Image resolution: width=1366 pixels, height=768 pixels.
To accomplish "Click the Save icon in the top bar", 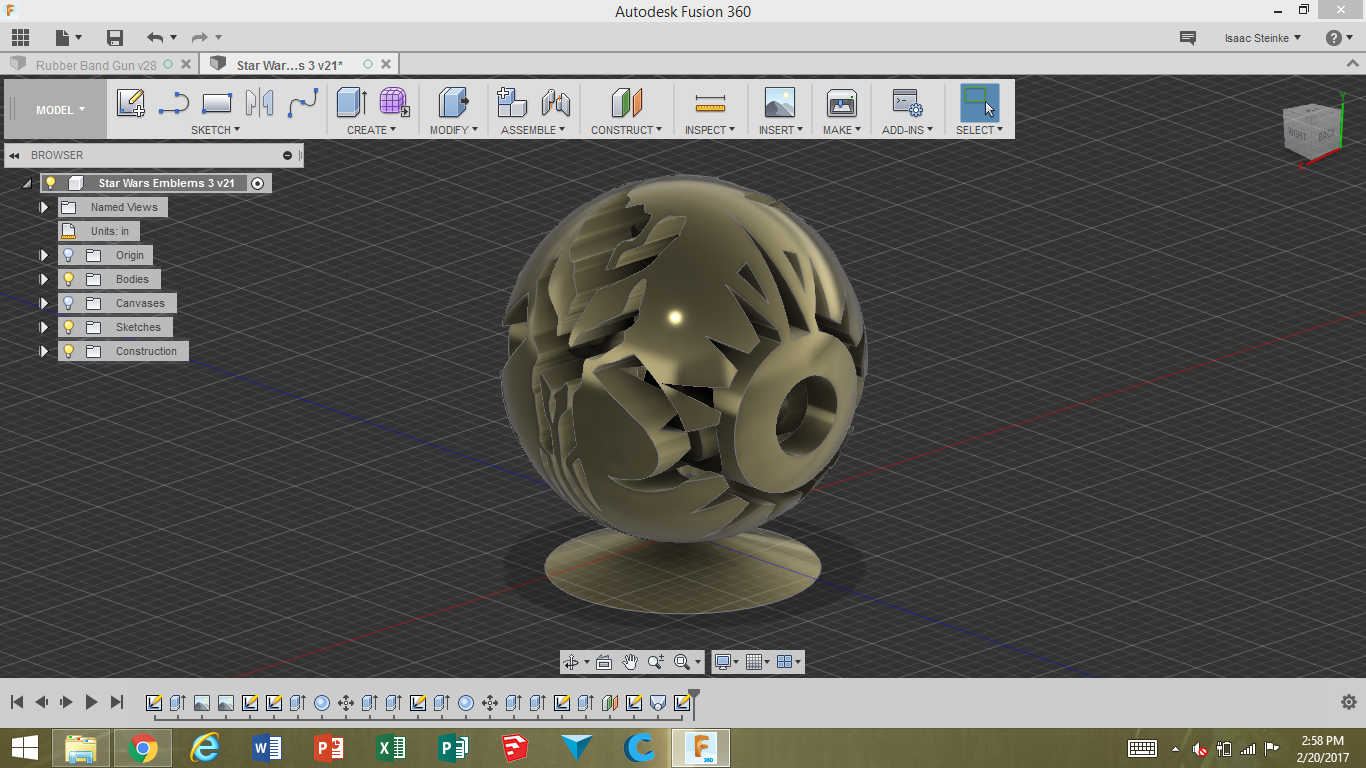I will pos(114,38).
